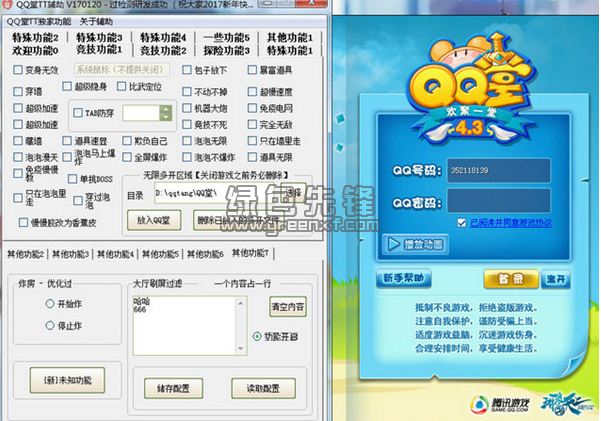
Task: Open the 其他功能2 lower tab
Action: [25, 254]
